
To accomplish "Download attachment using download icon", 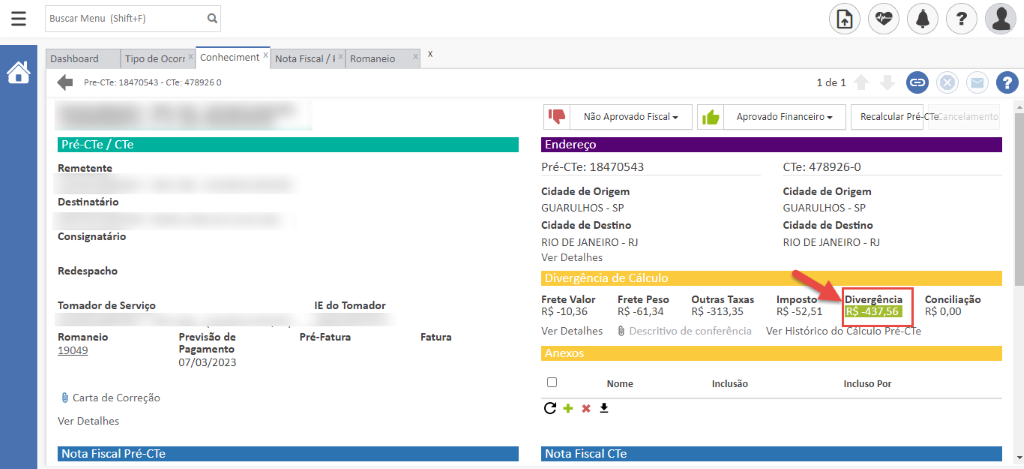I will pyautogui.click(x=604, y=408).
